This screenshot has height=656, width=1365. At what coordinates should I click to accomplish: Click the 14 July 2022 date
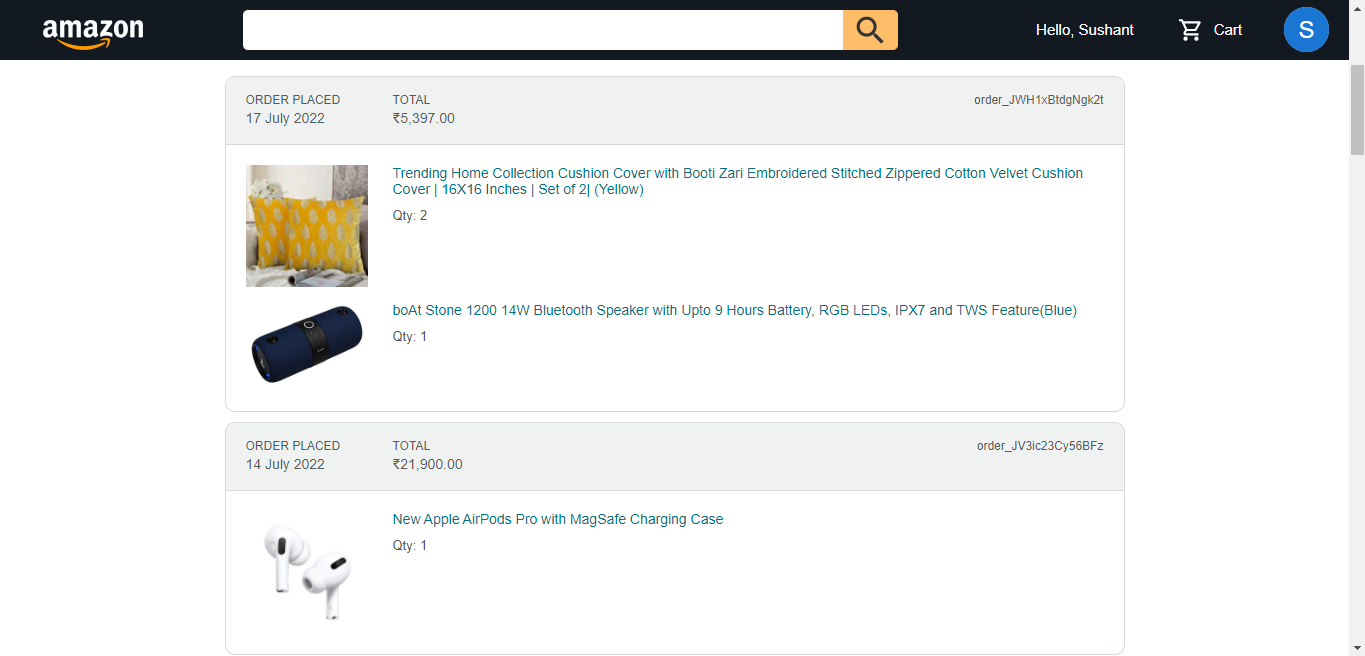285,464
